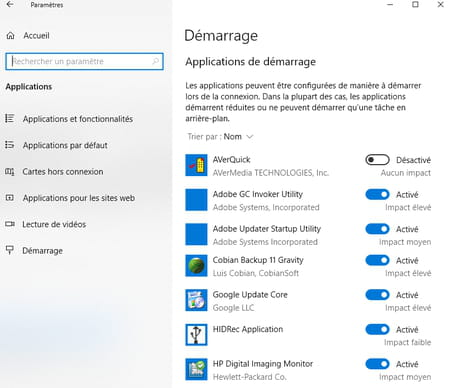The height and width of the screenshot is (388, 450).
Task: Click Lecture de vidéos camera icon
Action: point(10,224)
